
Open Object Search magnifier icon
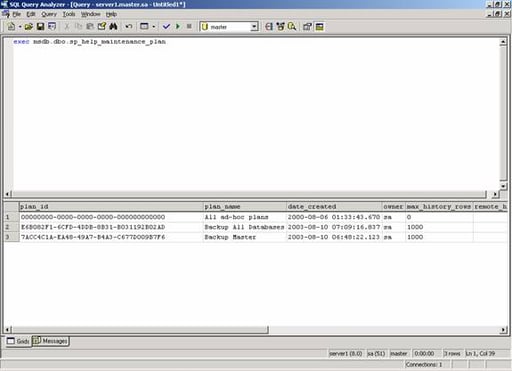[x=292, y=27]
